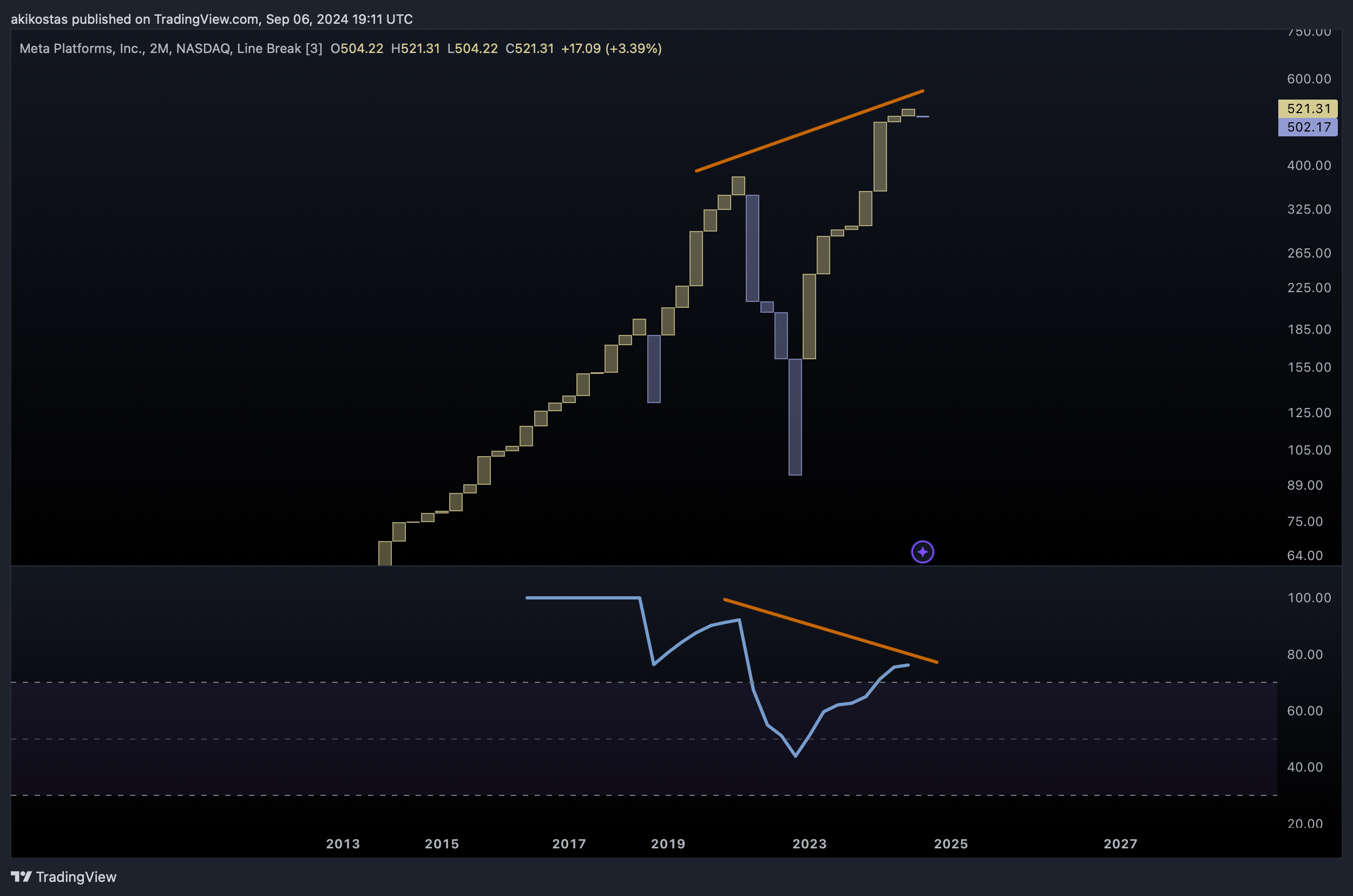This screenshot has height=896, width=1353.
Task: Click the 80.00 indicator axis label
Action: pyautogui.click(x=1305, y=654)
